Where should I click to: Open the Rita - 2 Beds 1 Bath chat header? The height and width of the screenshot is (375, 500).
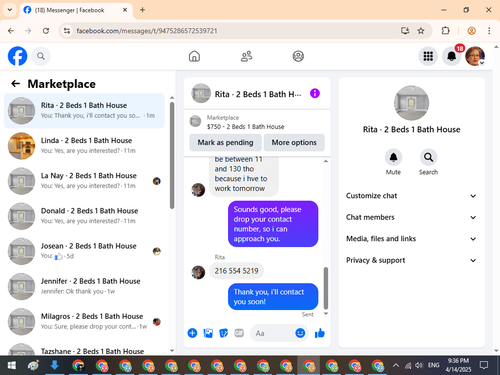257,94
